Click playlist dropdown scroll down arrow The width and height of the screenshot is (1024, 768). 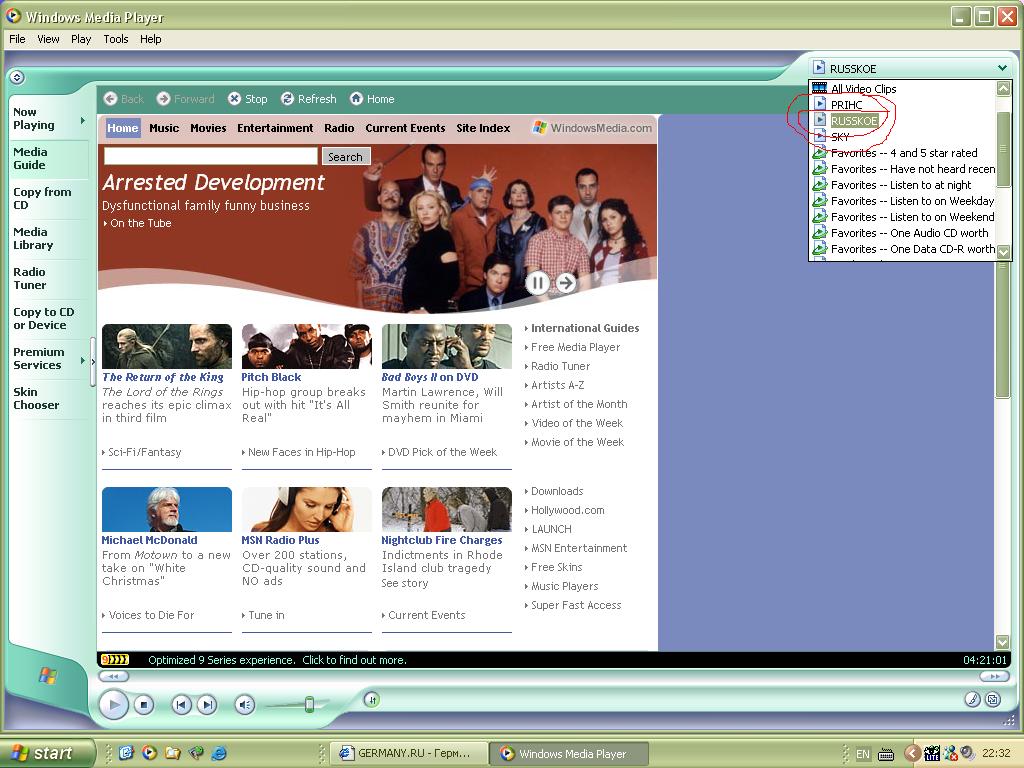pyautogui.click(x=1004, y=251)
